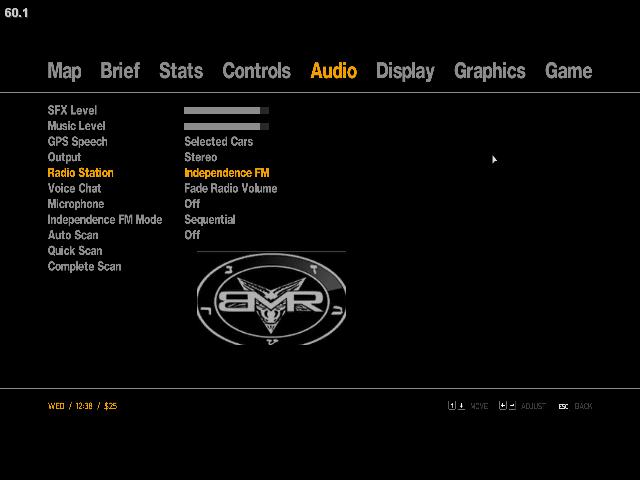The image size is (640, 480).
Task: Change the GPS Speech Selected Cars option
Action: [218, 142]
